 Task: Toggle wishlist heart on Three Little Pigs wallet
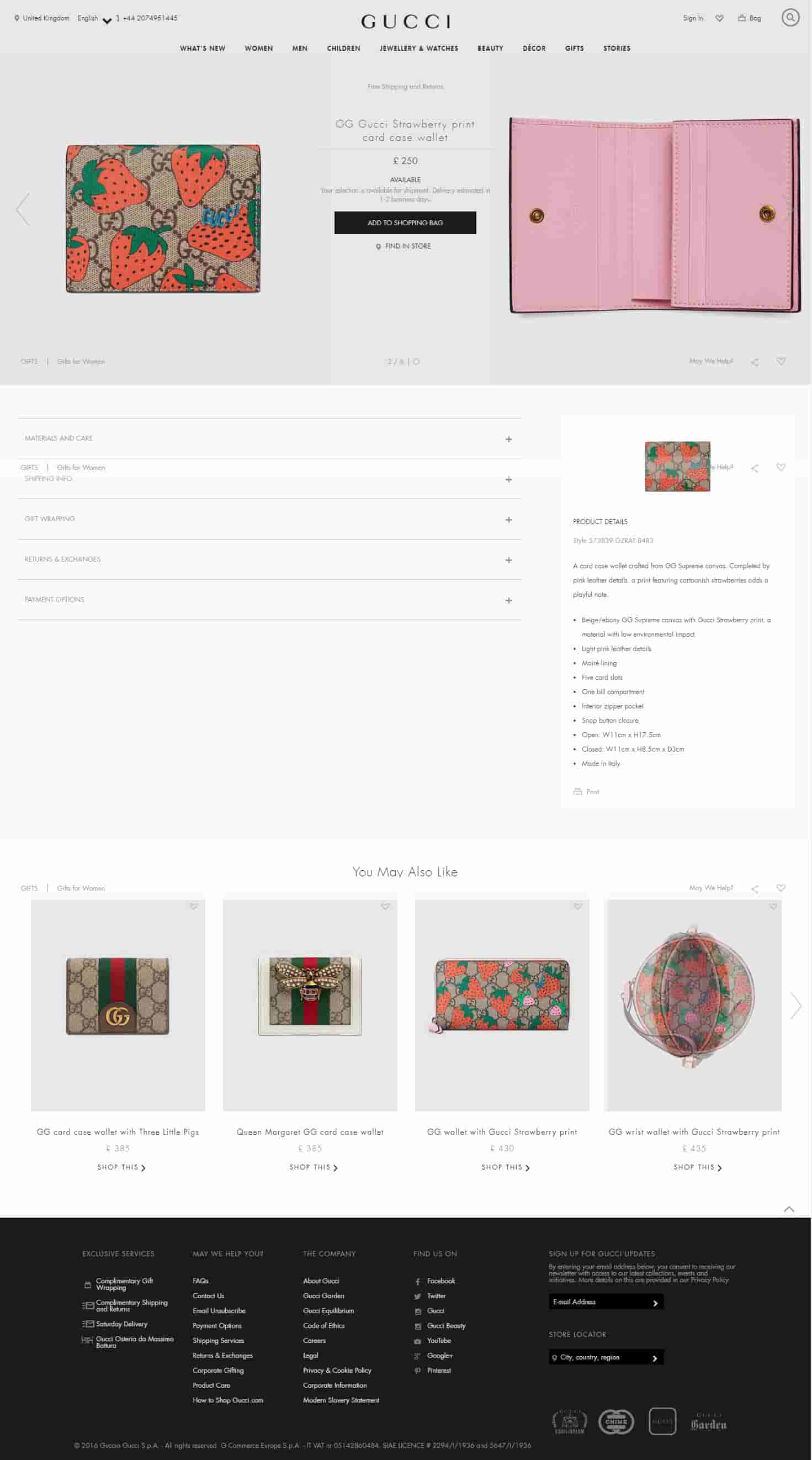[194, 906]
